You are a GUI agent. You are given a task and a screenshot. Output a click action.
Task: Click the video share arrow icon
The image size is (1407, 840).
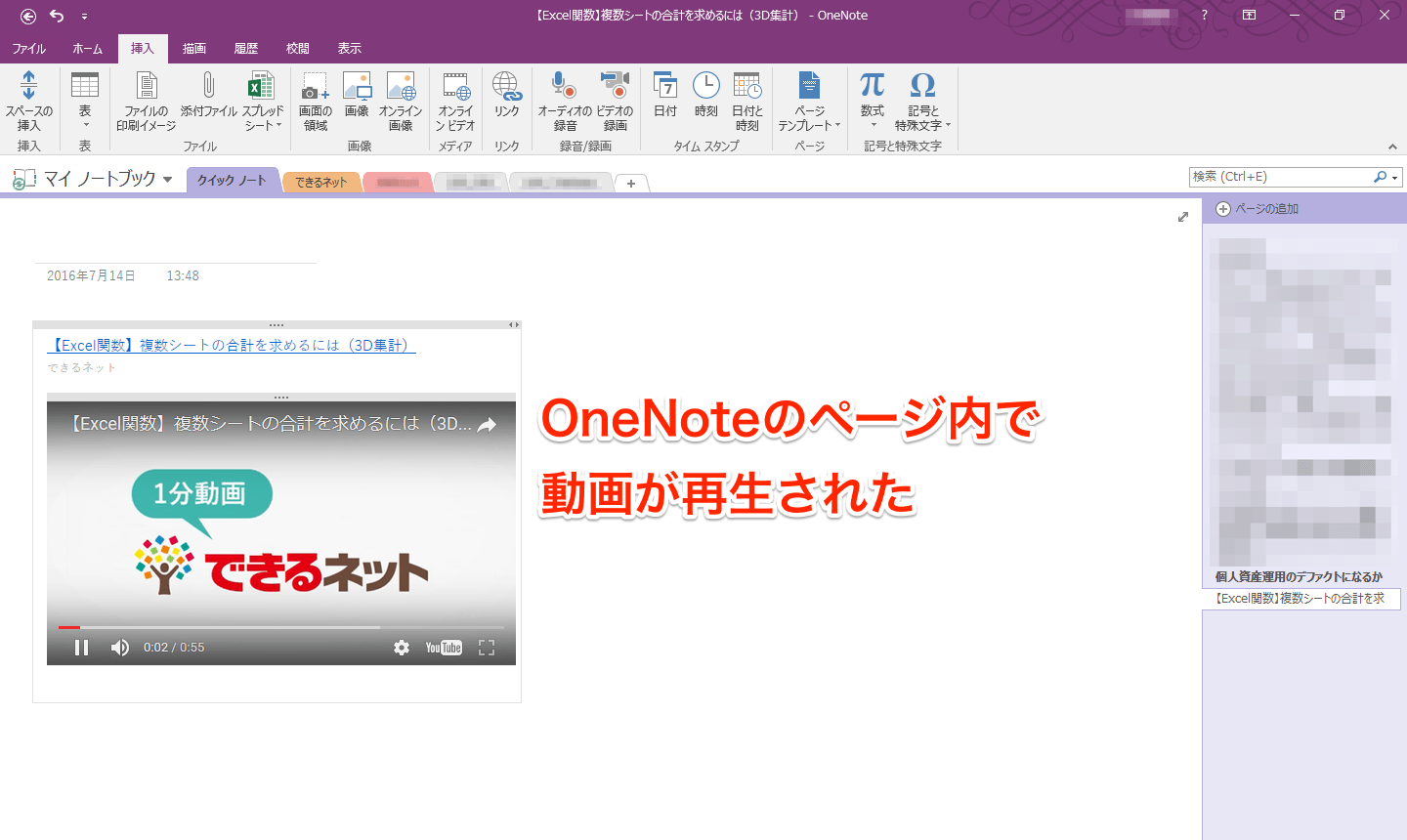click(487, 424)
